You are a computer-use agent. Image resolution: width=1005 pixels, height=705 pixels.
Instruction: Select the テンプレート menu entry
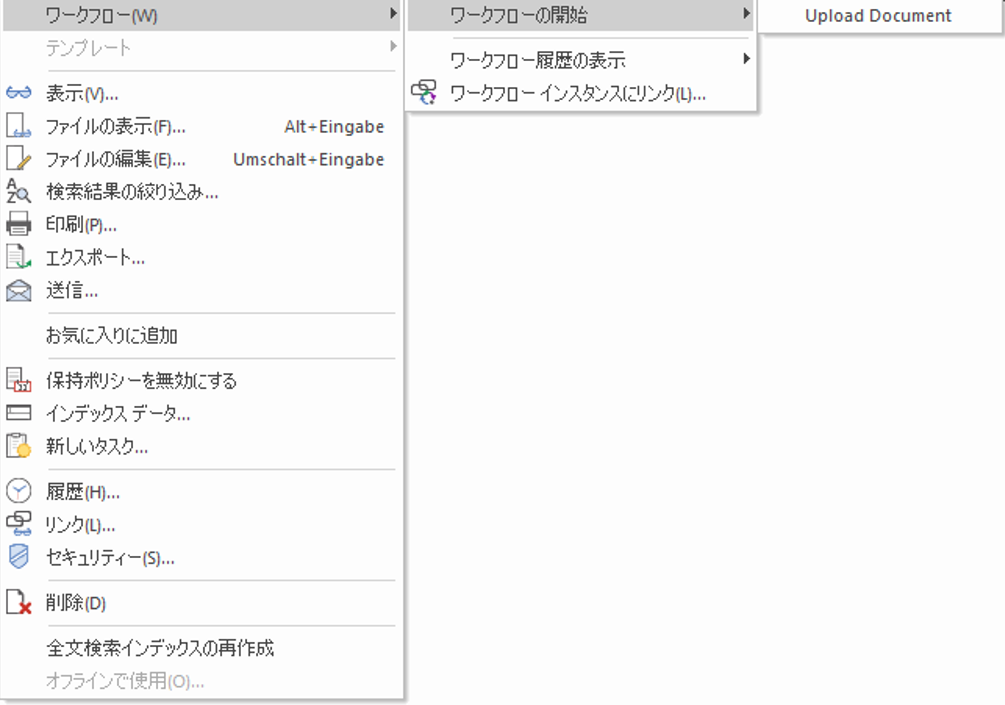tap(202, 47)
